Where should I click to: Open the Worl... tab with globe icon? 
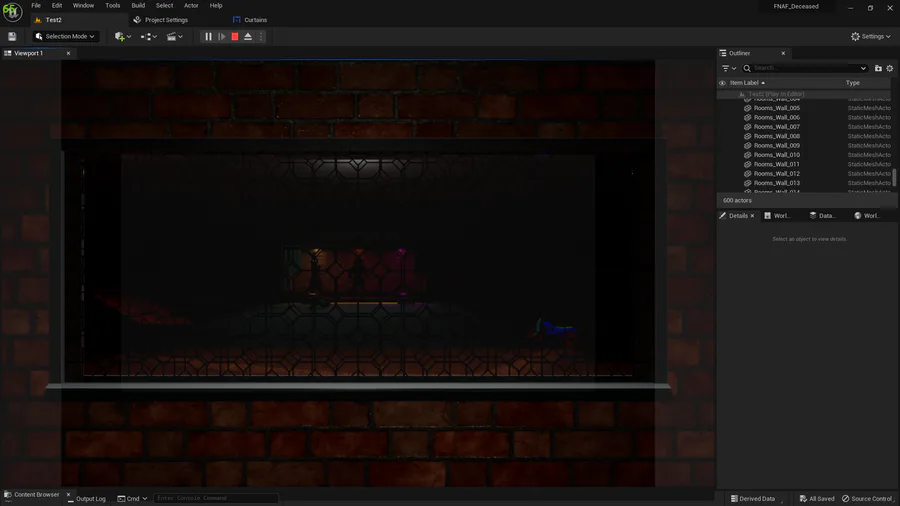[x=867, y=216]
